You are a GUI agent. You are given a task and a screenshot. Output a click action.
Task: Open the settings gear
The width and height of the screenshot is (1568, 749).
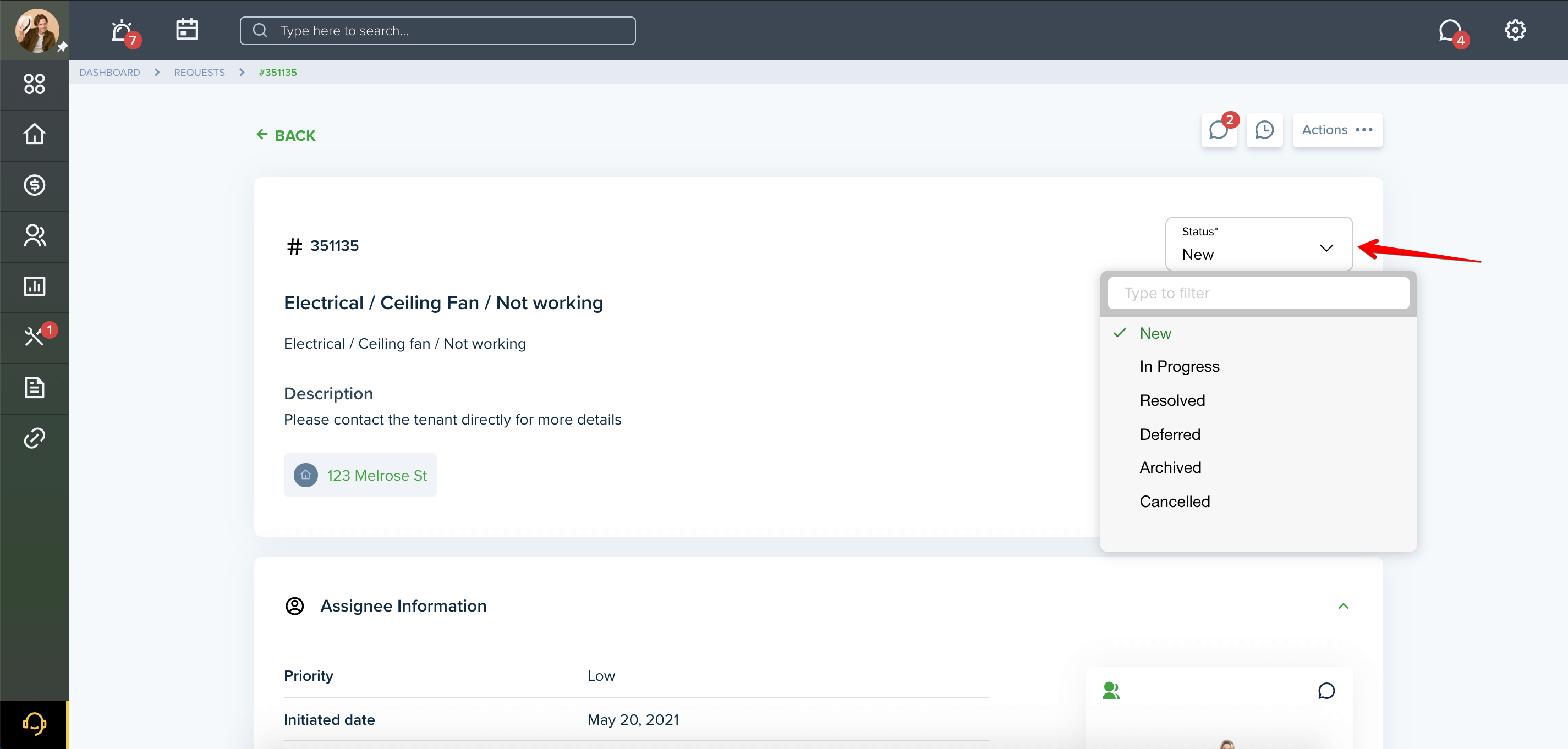[1515, 30]
